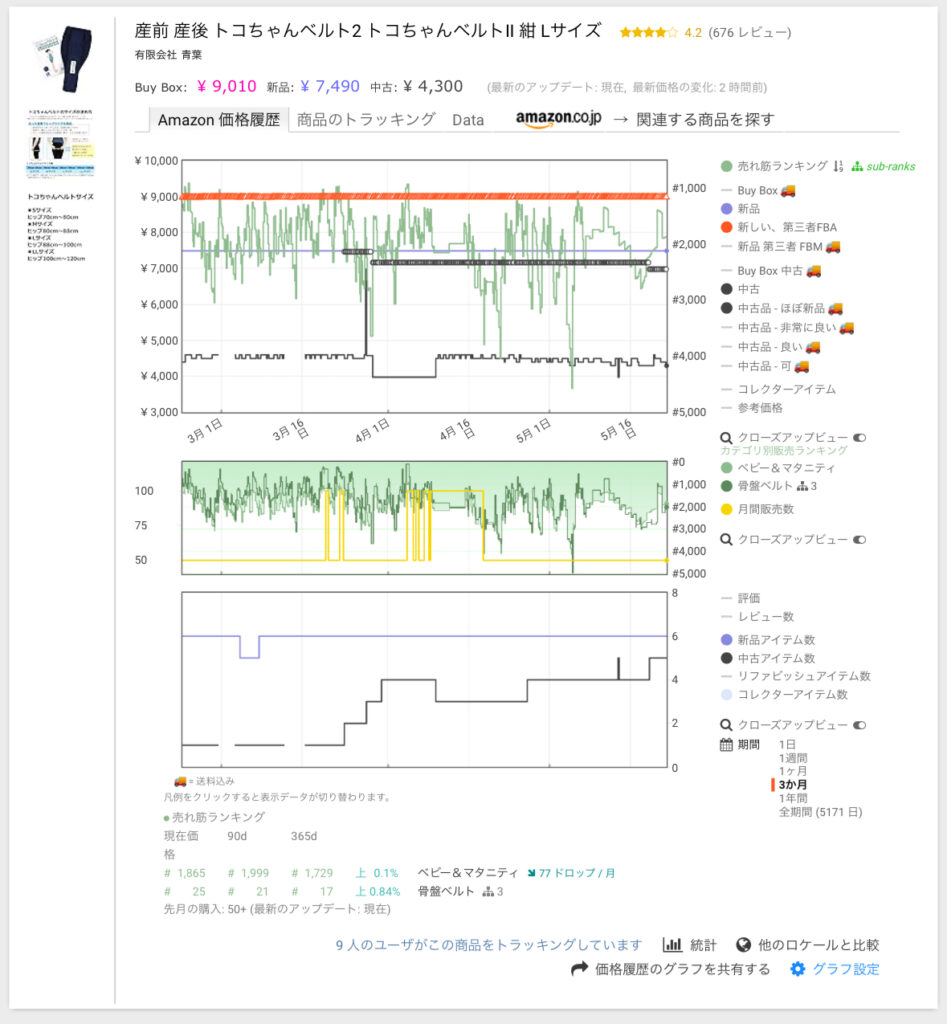This screenshot has height=1024, width=947.
Task: Switch the offer count クローズアップビュー toggle
Action: (859, 725)
